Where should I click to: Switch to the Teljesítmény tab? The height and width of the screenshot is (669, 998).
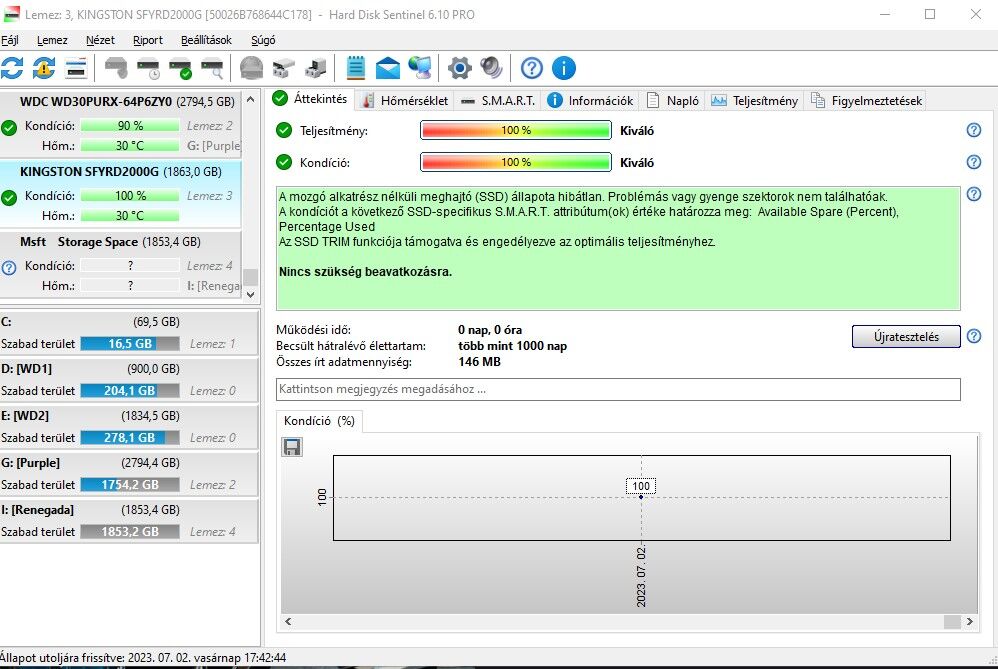coord(754,101)
